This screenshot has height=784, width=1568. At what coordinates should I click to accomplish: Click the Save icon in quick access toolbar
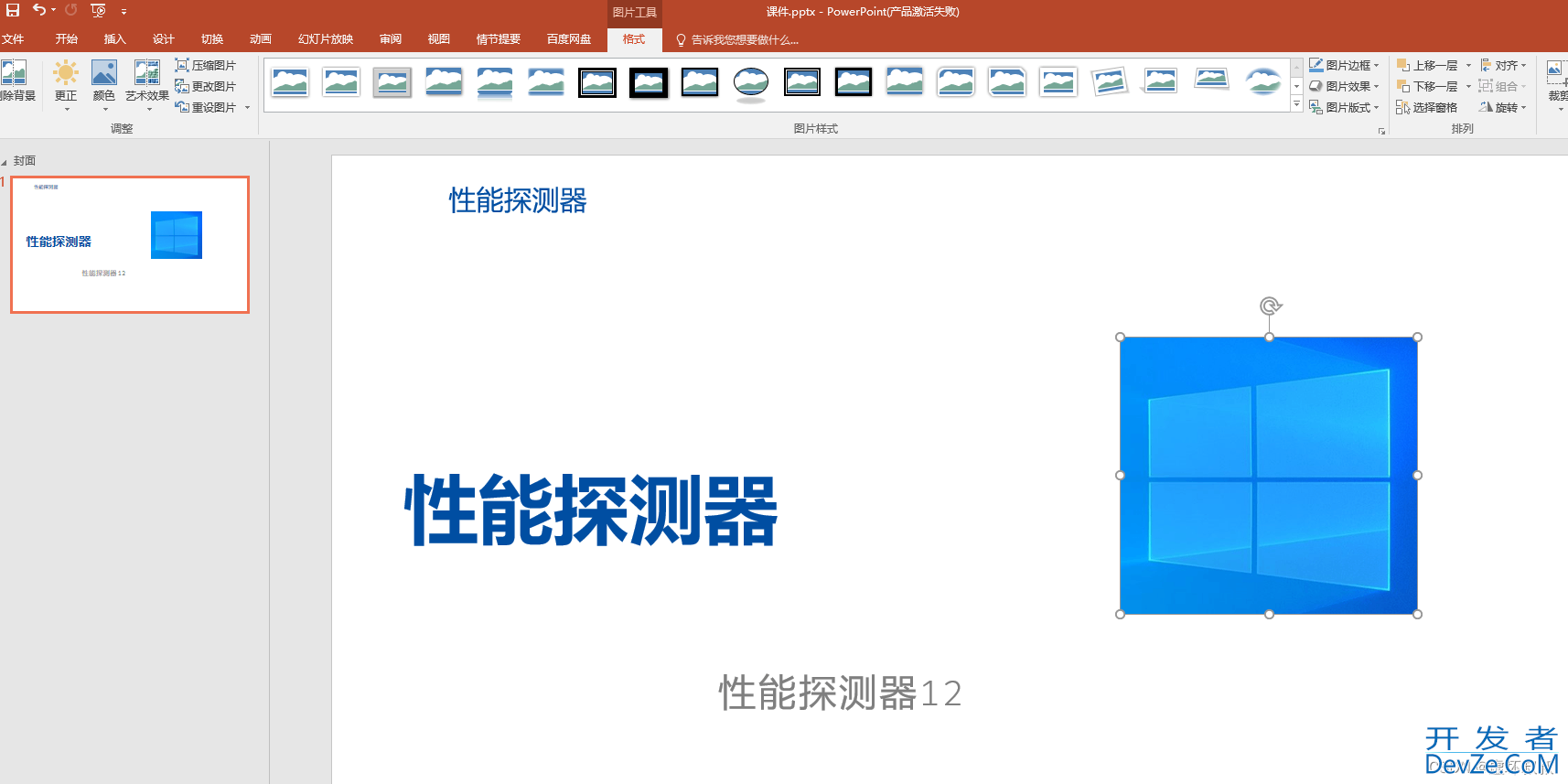point(13,10)
